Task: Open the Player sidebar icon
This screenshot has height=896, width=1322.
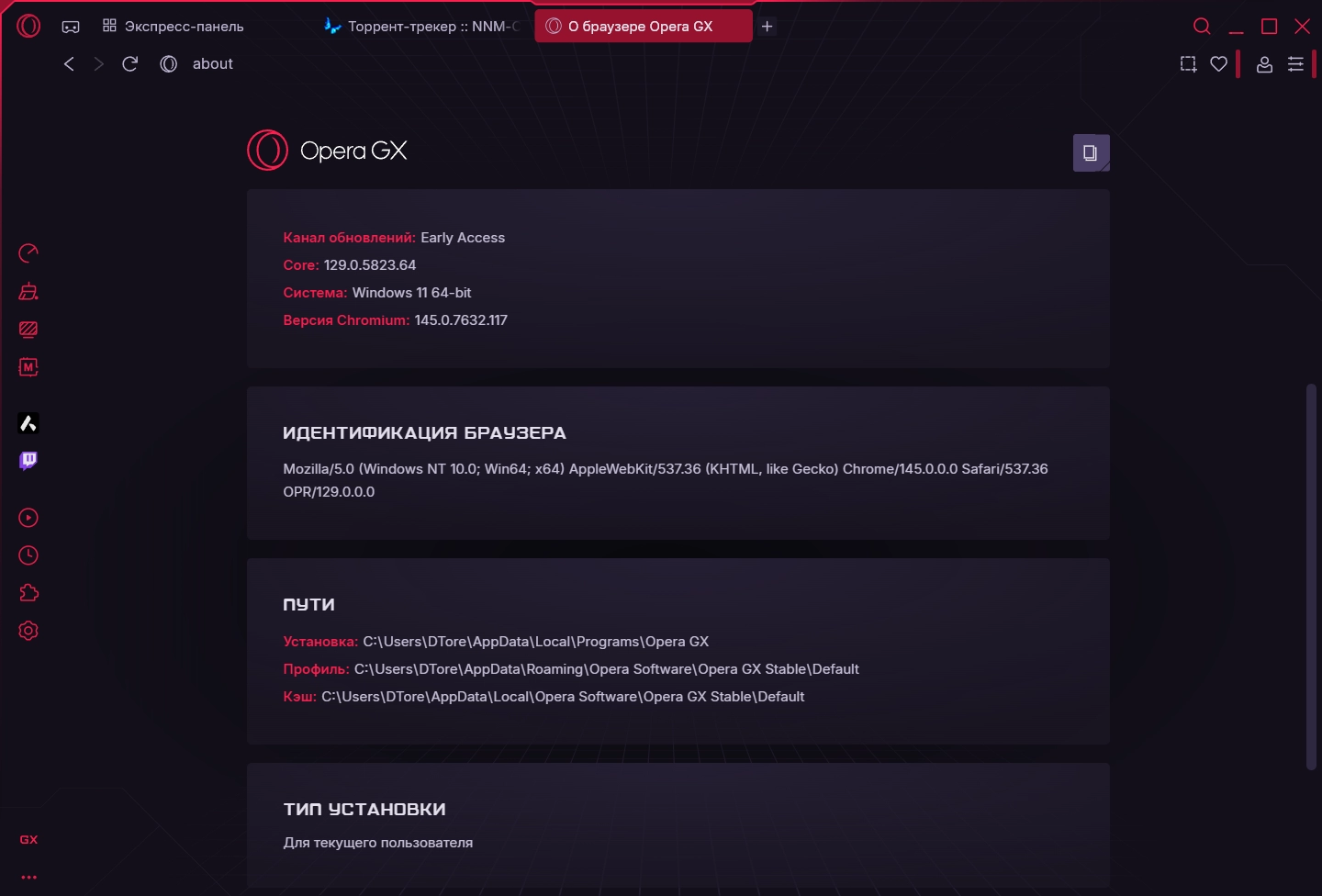Action: point(28,518)
